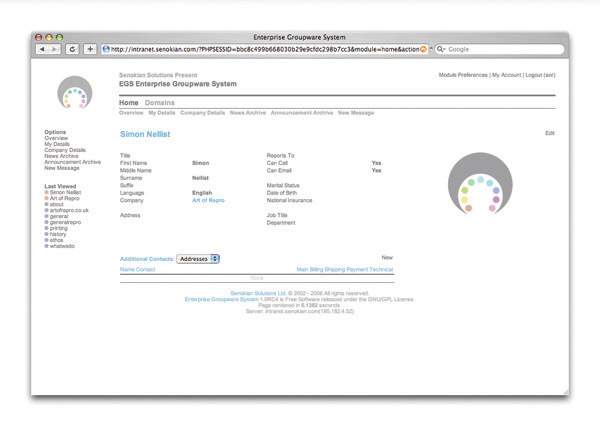Open the Senokian Solutions Ltd. footer link

(258, 293)
